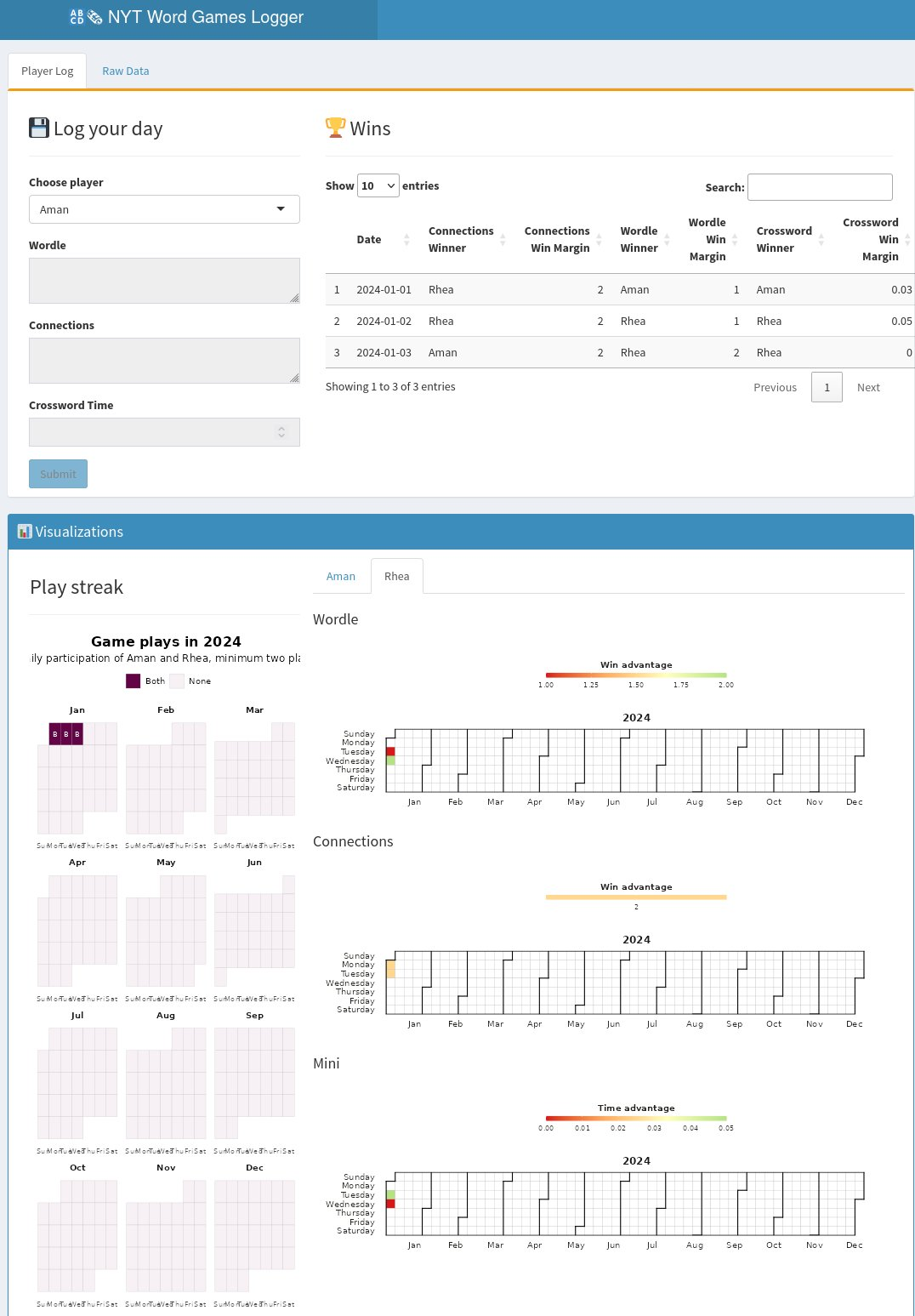Screen dimensions: 915x1316
Task: Click the disabled Submit button
Action: click(x=58, y=474)
